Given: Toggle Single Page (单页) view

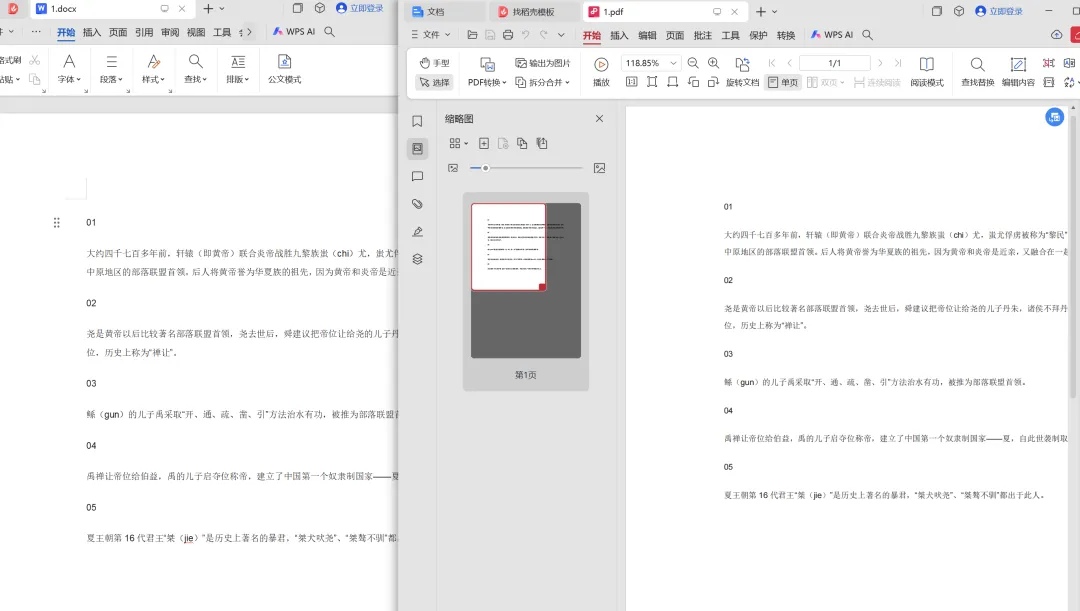Looking at the screenshot, I should pos(782,82).
